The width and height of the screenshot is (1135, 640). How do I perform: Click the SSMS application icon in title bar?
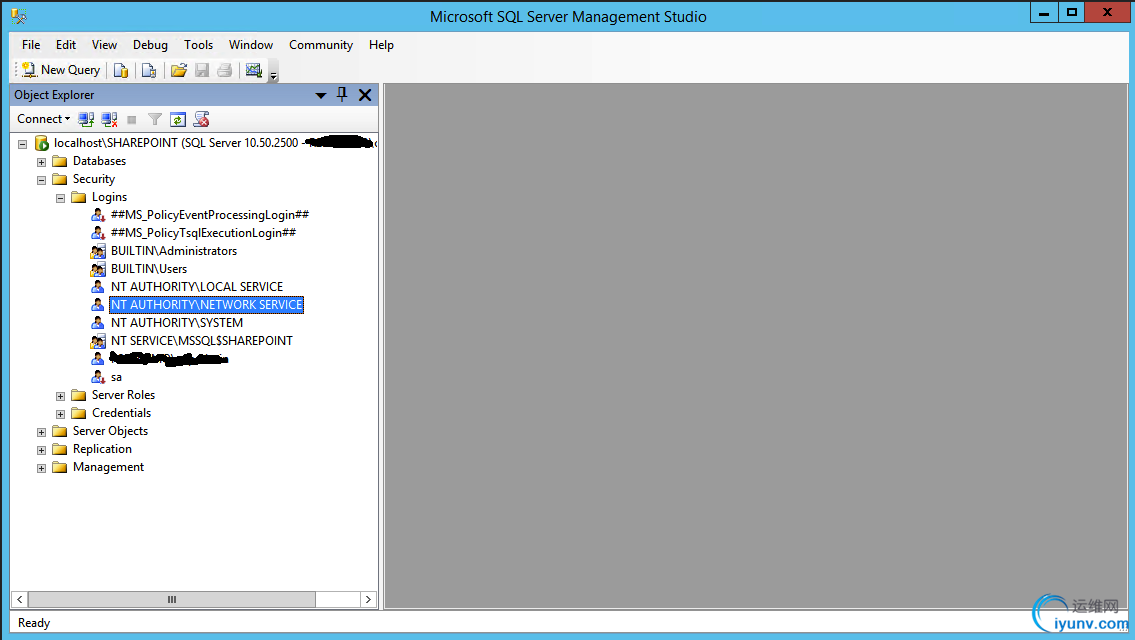coord(19,16)
